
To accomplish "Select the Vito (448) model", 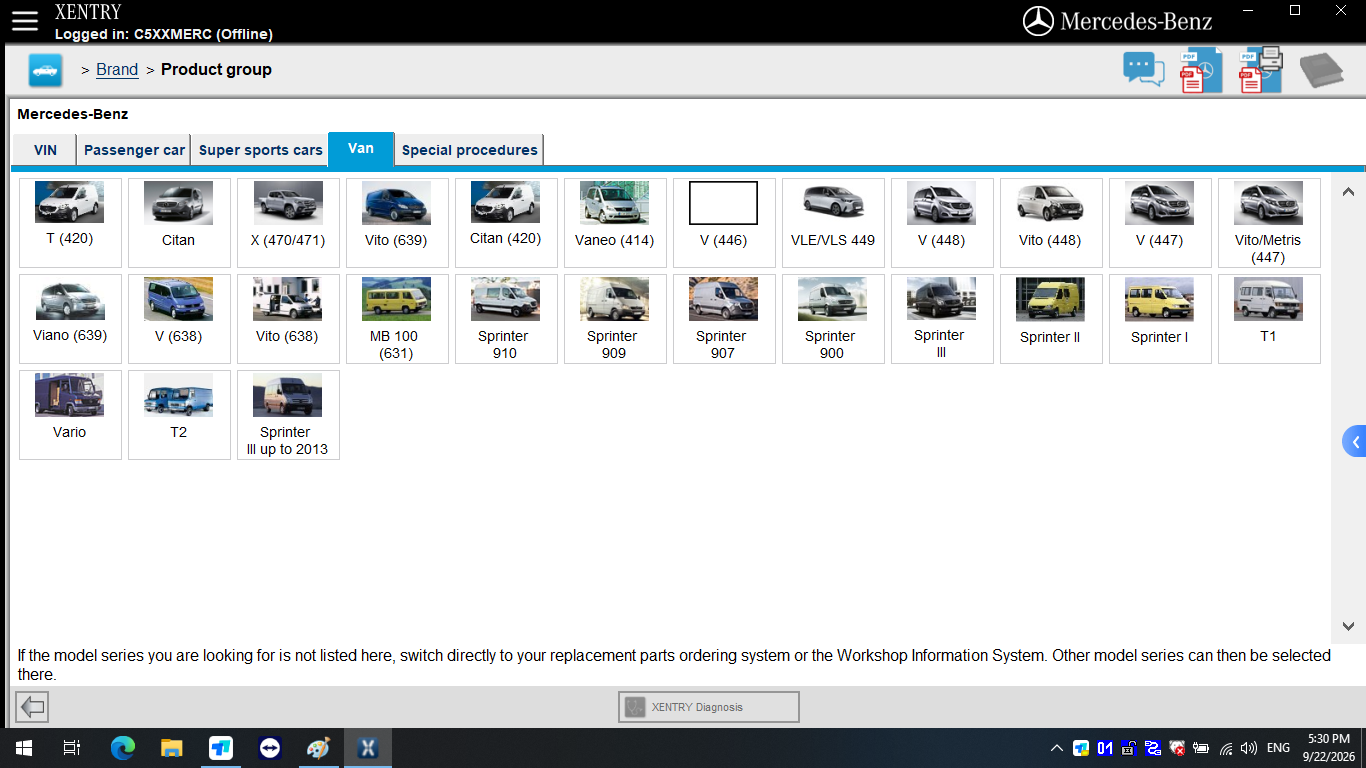I will pos(1051,223).
